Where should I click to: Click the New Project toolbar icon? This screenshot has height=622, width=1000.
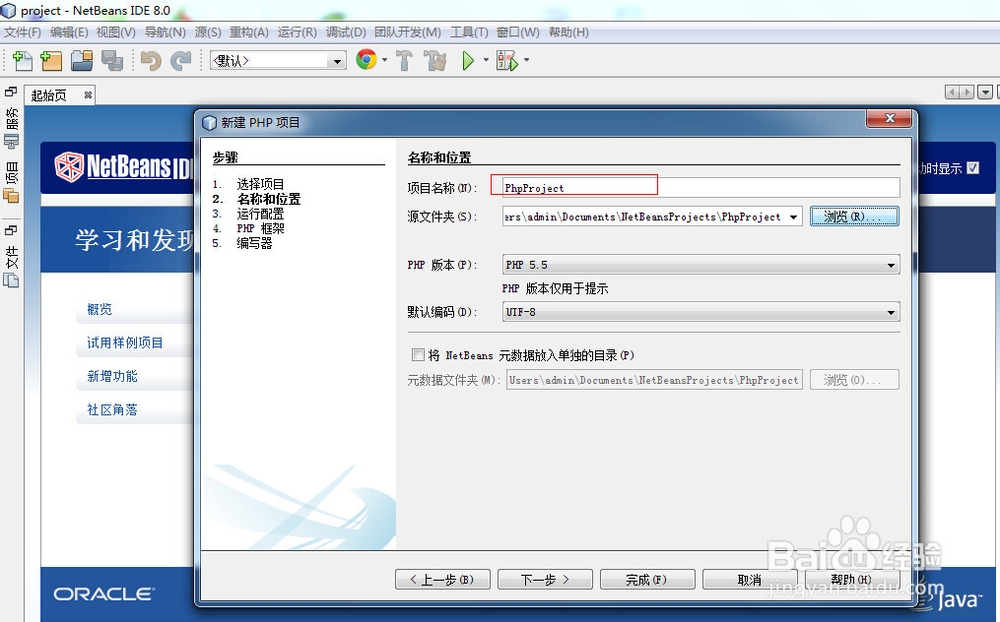pyautogui.click(x=52, y=61)
